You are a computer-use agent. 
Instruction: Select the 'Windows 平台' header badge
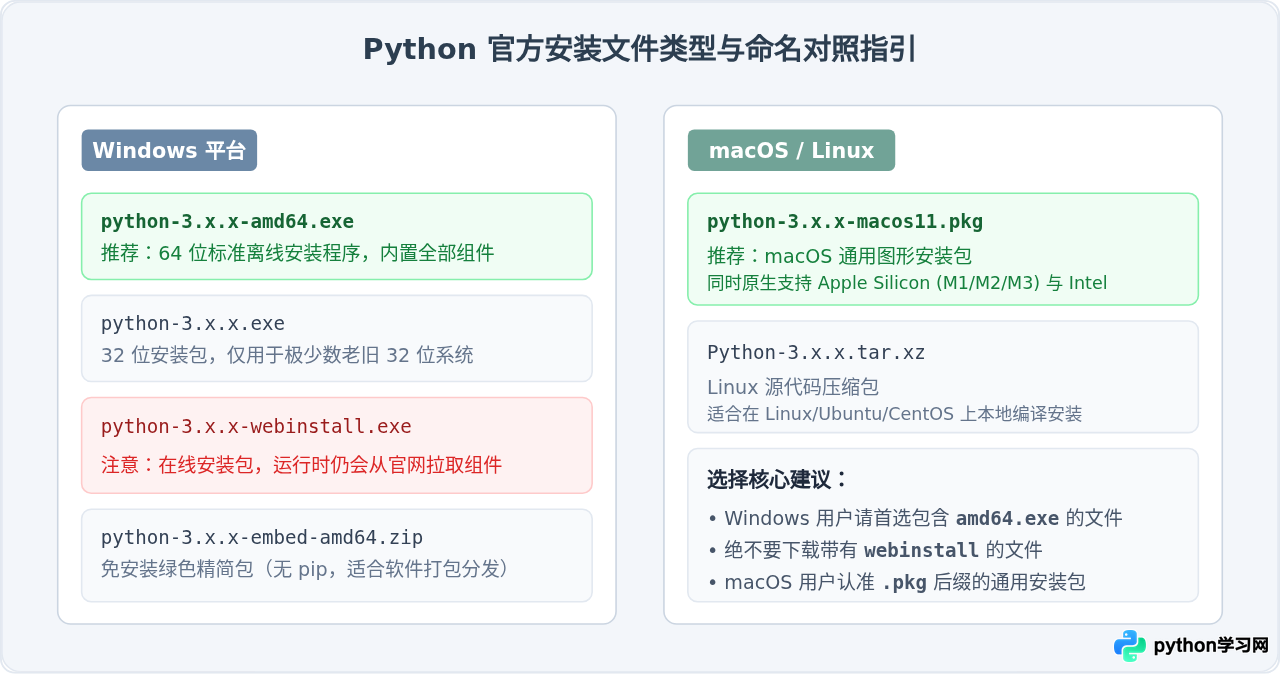(169, 150)
